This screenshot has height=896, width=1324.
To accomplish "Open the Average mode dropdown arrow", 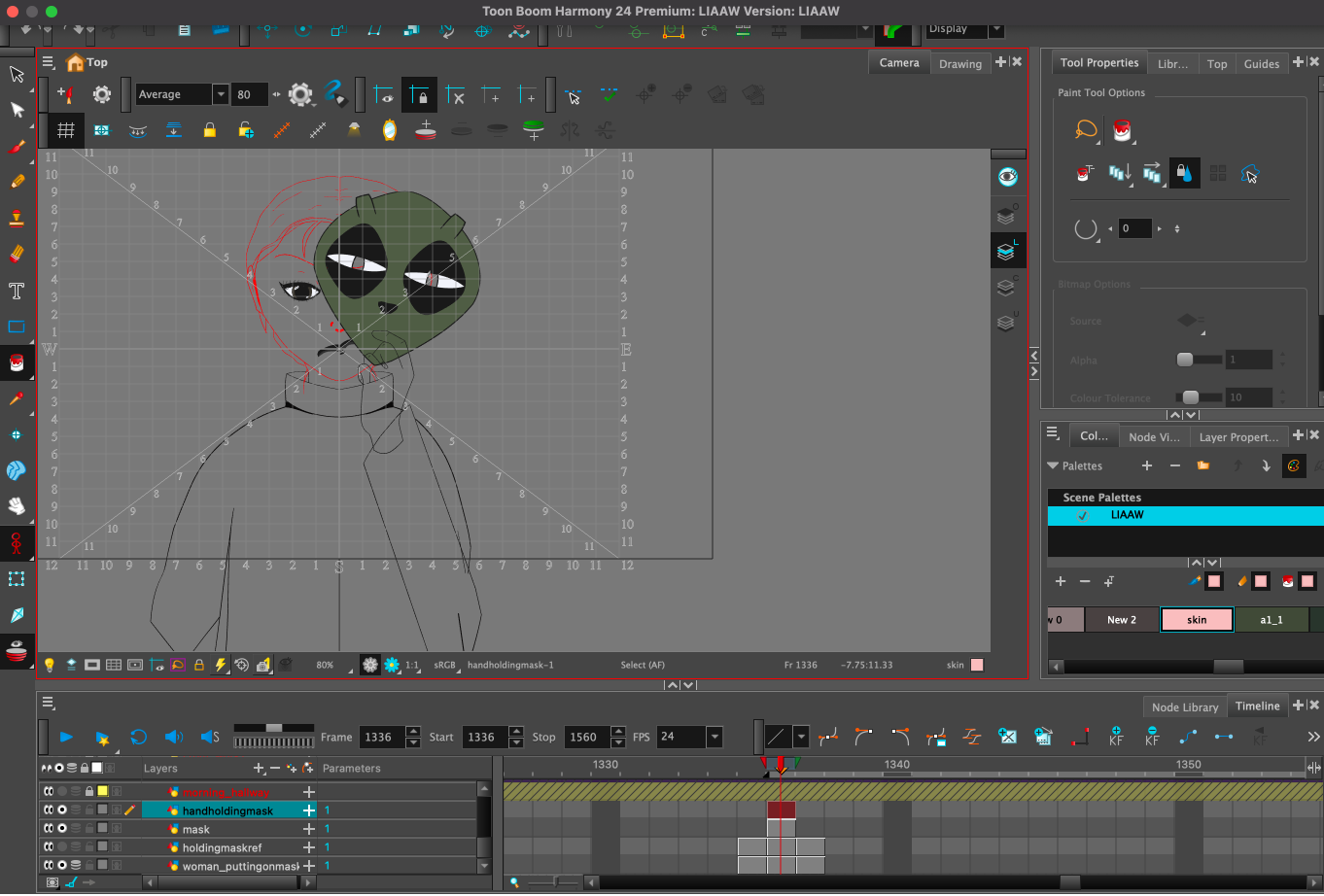I will pos(221,94).
